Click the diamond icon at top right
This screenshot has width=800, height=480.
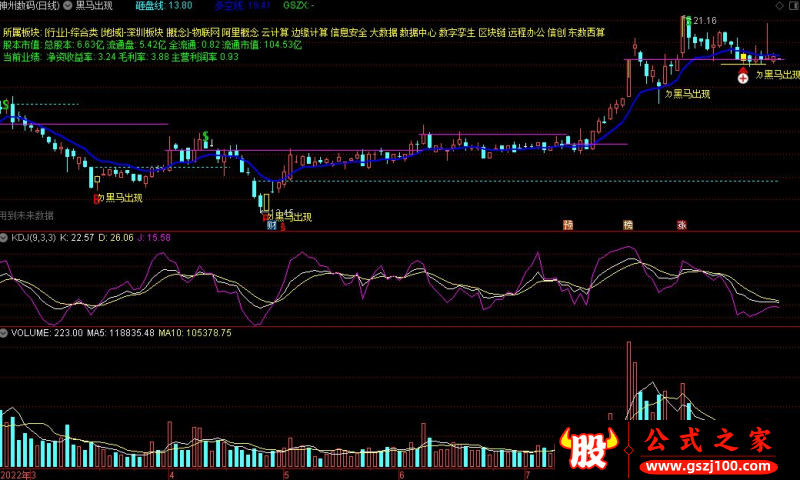coord(779,6)
